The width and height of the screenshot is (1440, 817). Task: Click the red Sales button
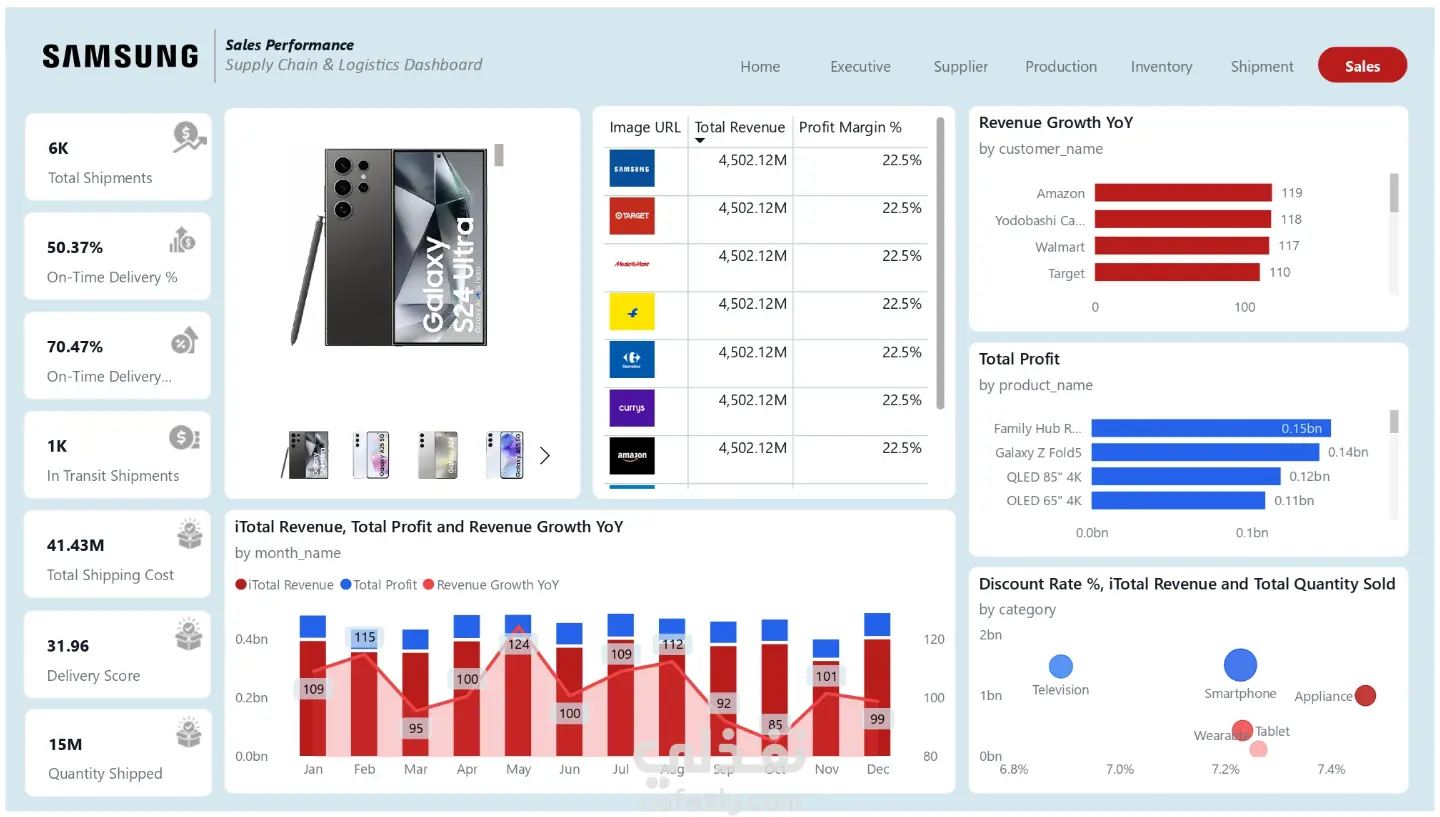tap(1362, 66)
